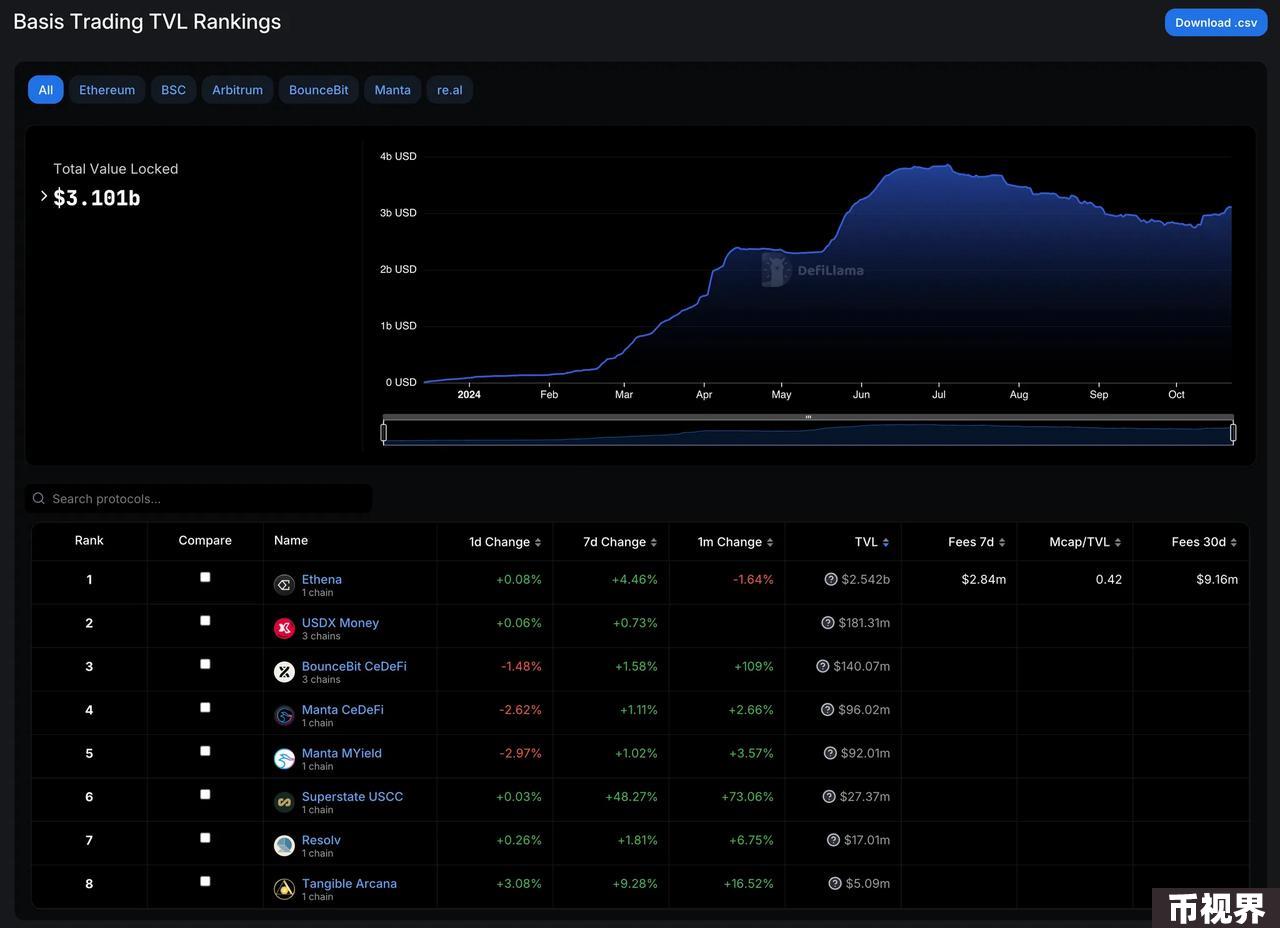The image size is (1280, 928).
Task: Tick the compare checkbox for BounceBit CeDeFi
Action: (x=205, y=664)
